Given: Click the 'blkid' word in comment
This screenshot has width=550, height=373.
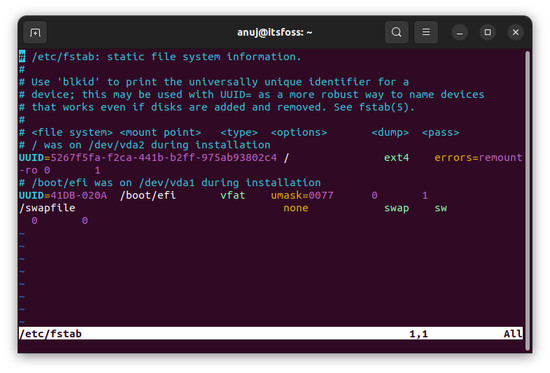Looking at the screenshot, I should click(79, 82).
